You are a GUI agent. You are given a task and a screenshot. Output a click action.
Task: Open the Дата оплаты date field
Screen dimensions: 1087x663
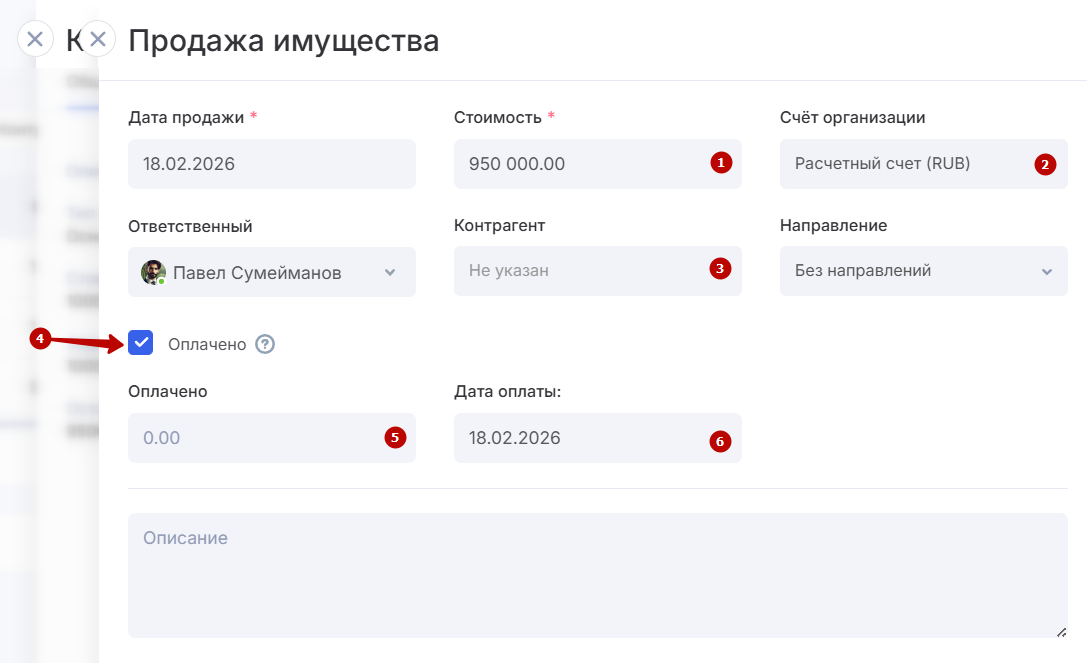pyautogui.click(x=580, y=438)
